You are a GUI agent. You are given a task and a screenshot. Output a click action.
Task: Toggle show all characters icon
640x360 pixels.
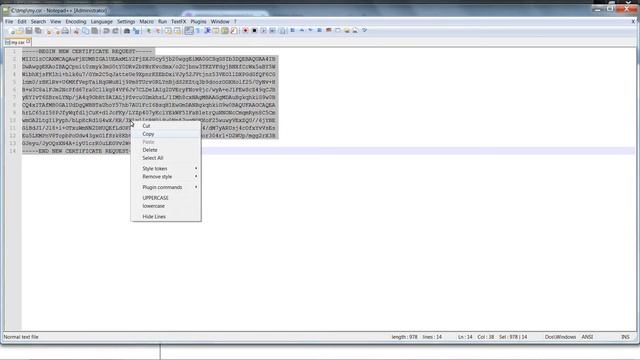click(198, 31)
